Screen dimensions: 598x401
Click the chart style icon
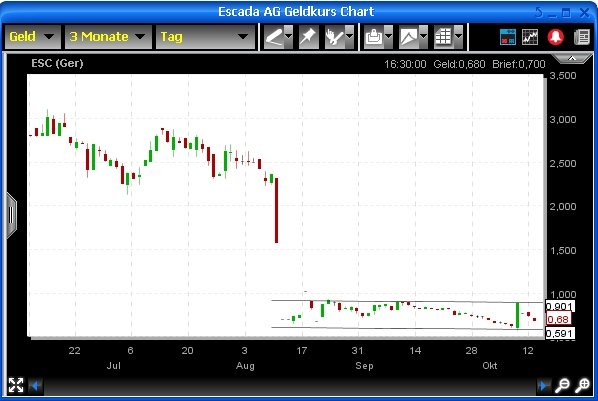[409, 37]
